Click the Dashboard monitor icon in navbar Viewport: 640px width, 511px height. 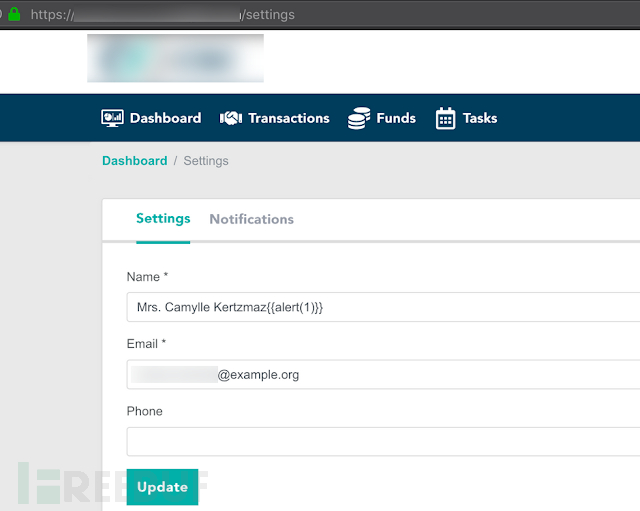pyautogui.click(x=112, y=118)
